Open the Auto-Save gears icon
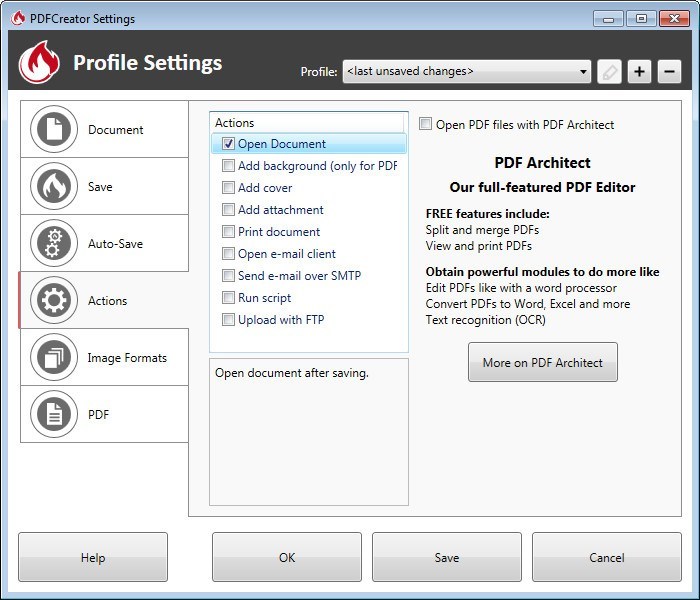The width and height of the screenshot is (700, 600). tap(54, 243)
